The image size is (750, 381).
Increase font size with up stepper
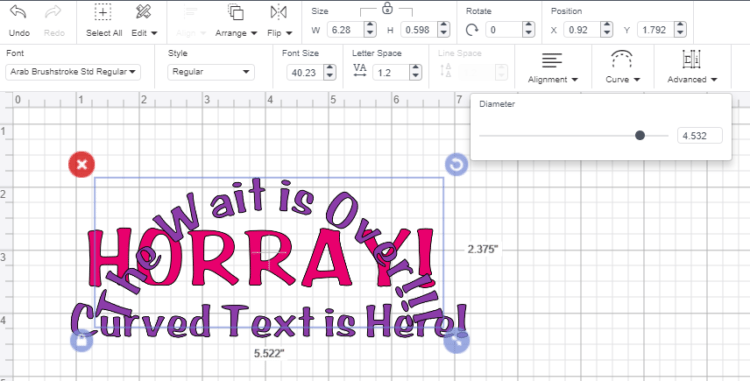[330, 69]
